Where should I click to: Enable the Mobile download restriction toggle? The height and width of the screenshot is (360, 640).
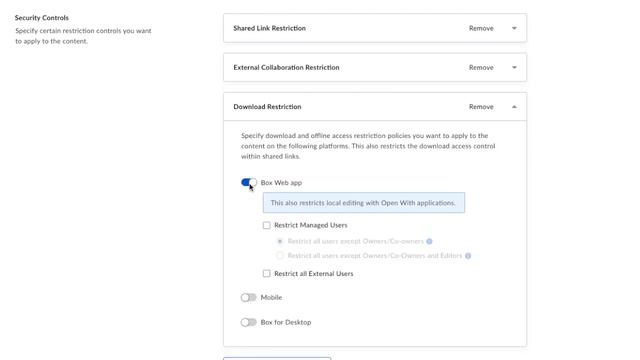[249, 298]
